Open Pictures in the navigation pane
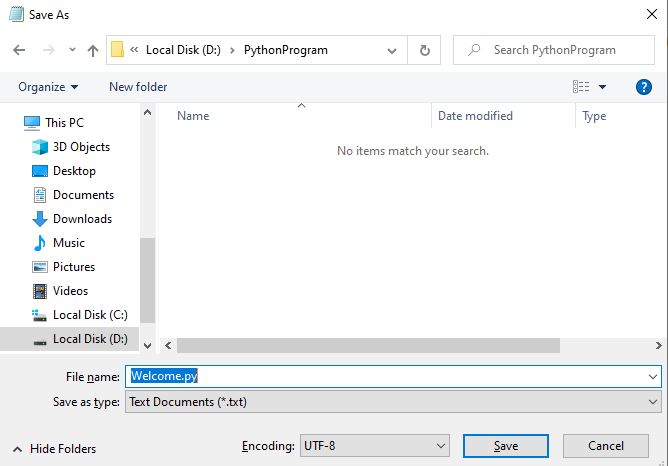Viewport: 668px width, 466px height. click(74, 267)
